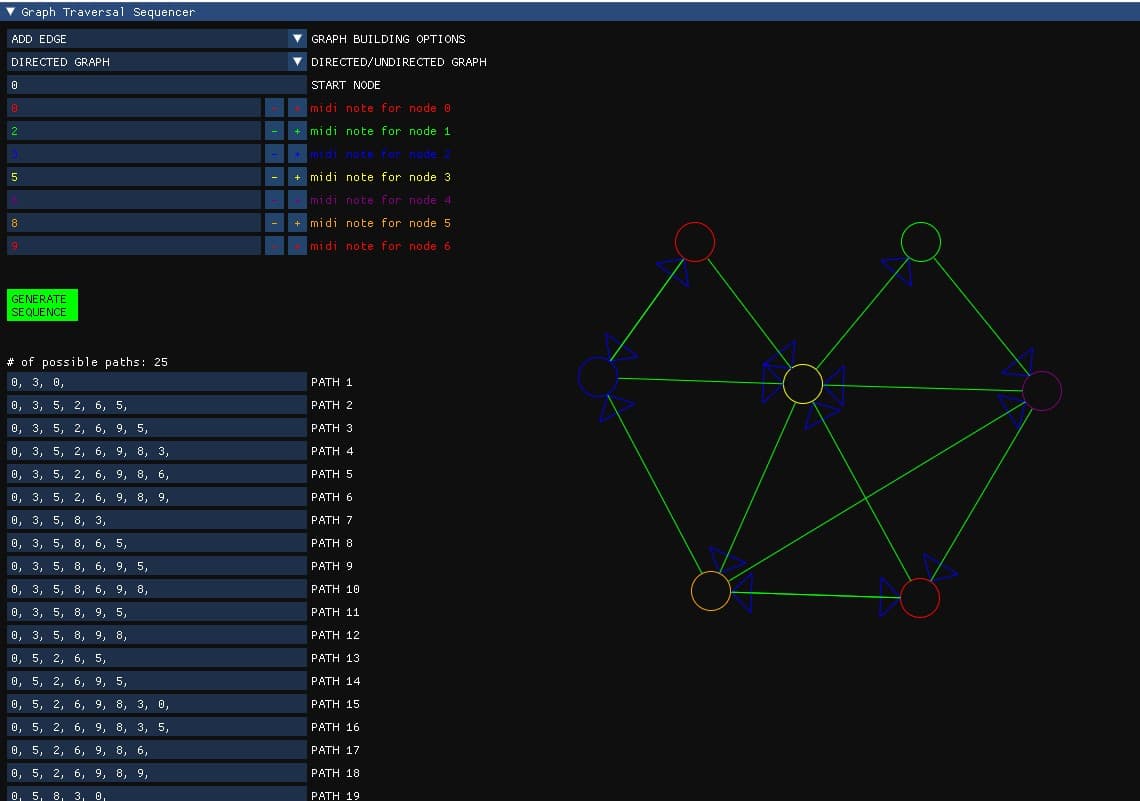1140x801 pixels.
Task: Edit the midi note field for node 8
Action: point(135,223)
